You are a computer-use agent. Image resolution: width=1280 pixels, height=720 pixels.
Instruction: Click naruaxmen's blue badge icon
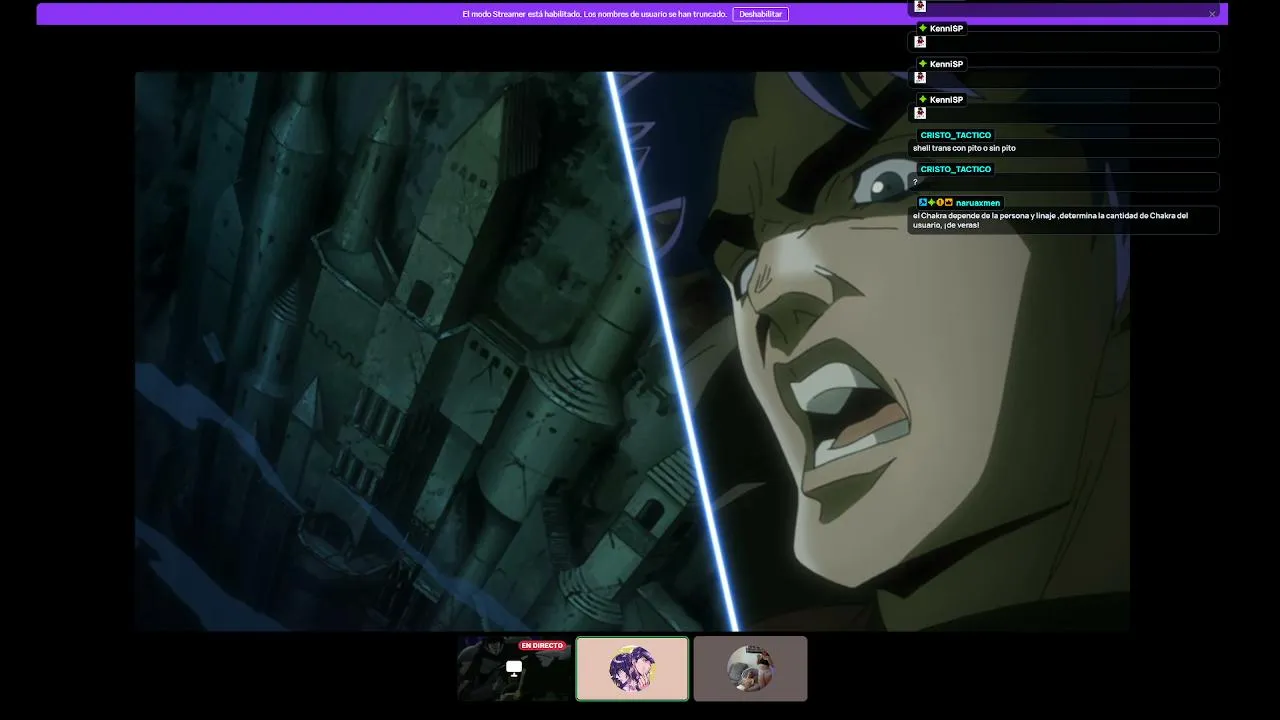pos(923,203)
